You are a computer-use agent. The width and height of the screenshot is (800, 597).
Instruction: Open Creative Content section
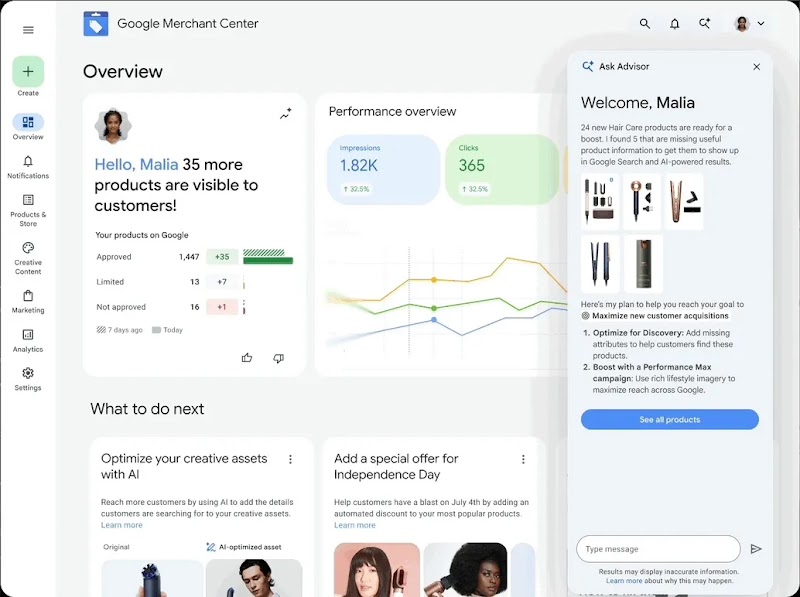28,259
